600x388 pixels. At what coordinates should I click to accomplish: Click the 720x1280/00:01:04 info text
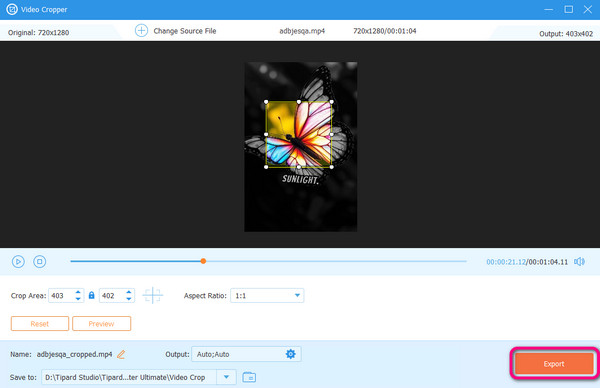tap(385, 31)
